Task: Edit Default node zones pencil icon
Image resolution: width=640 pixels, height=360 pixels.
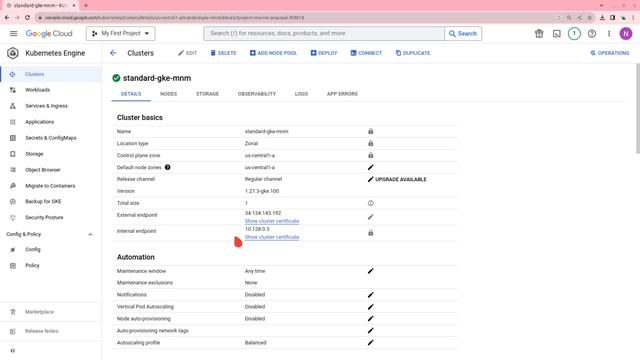Action: 371,167
